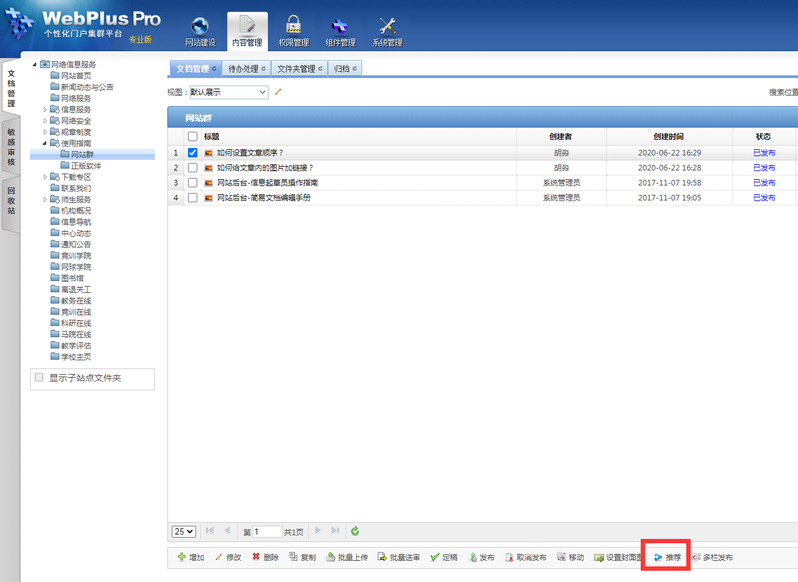The width and height of the screenshot is (798, 582).
Task: Switch to the 待办处理 tab
Action: (243, 69)
